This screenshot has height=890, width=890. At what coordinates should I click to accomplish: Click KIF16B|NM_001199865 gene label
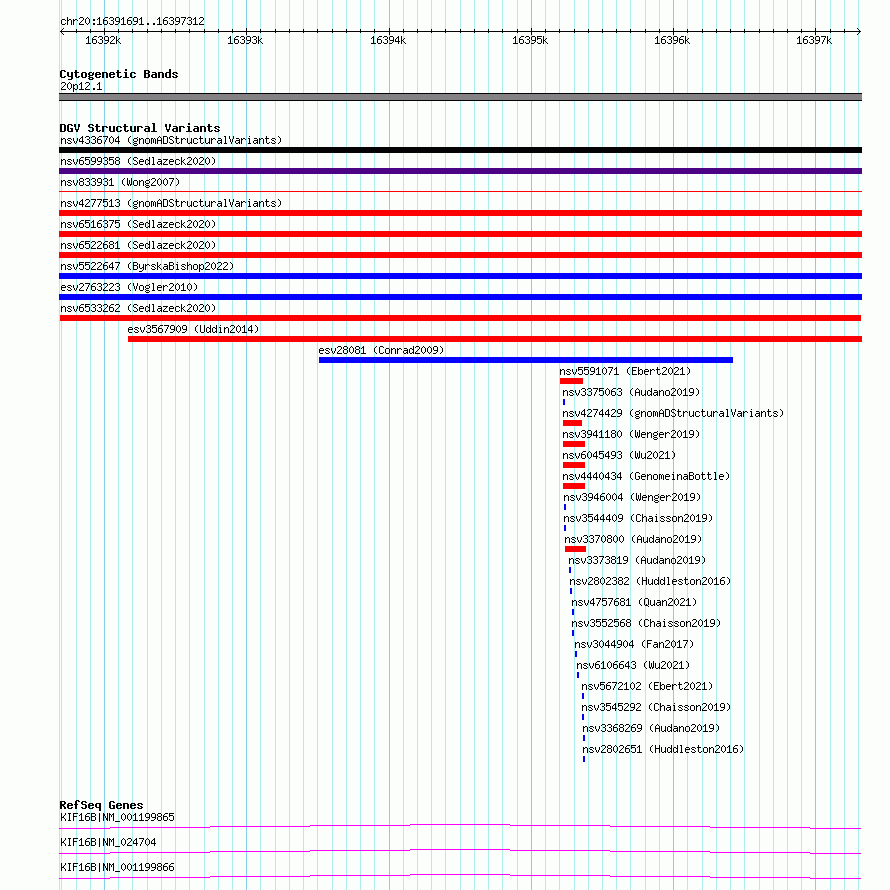(117, 817)
